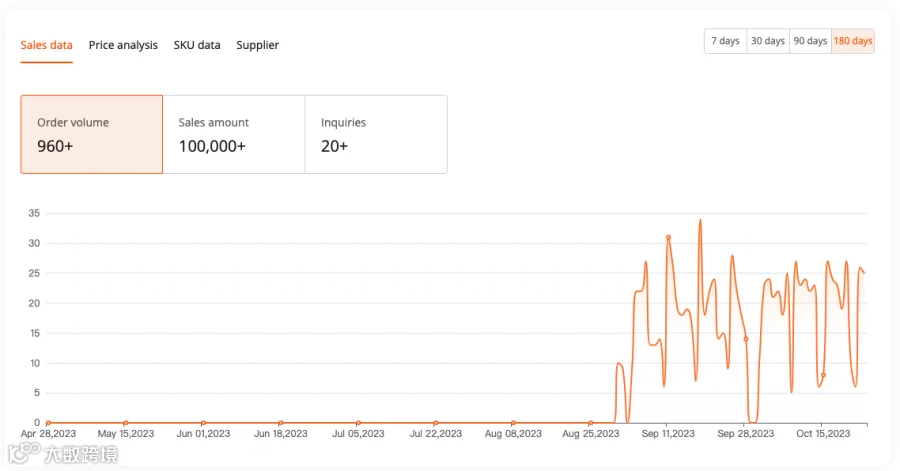
Task: Click the Apr 28,2023 starting data point
Action: click(48, 423)
